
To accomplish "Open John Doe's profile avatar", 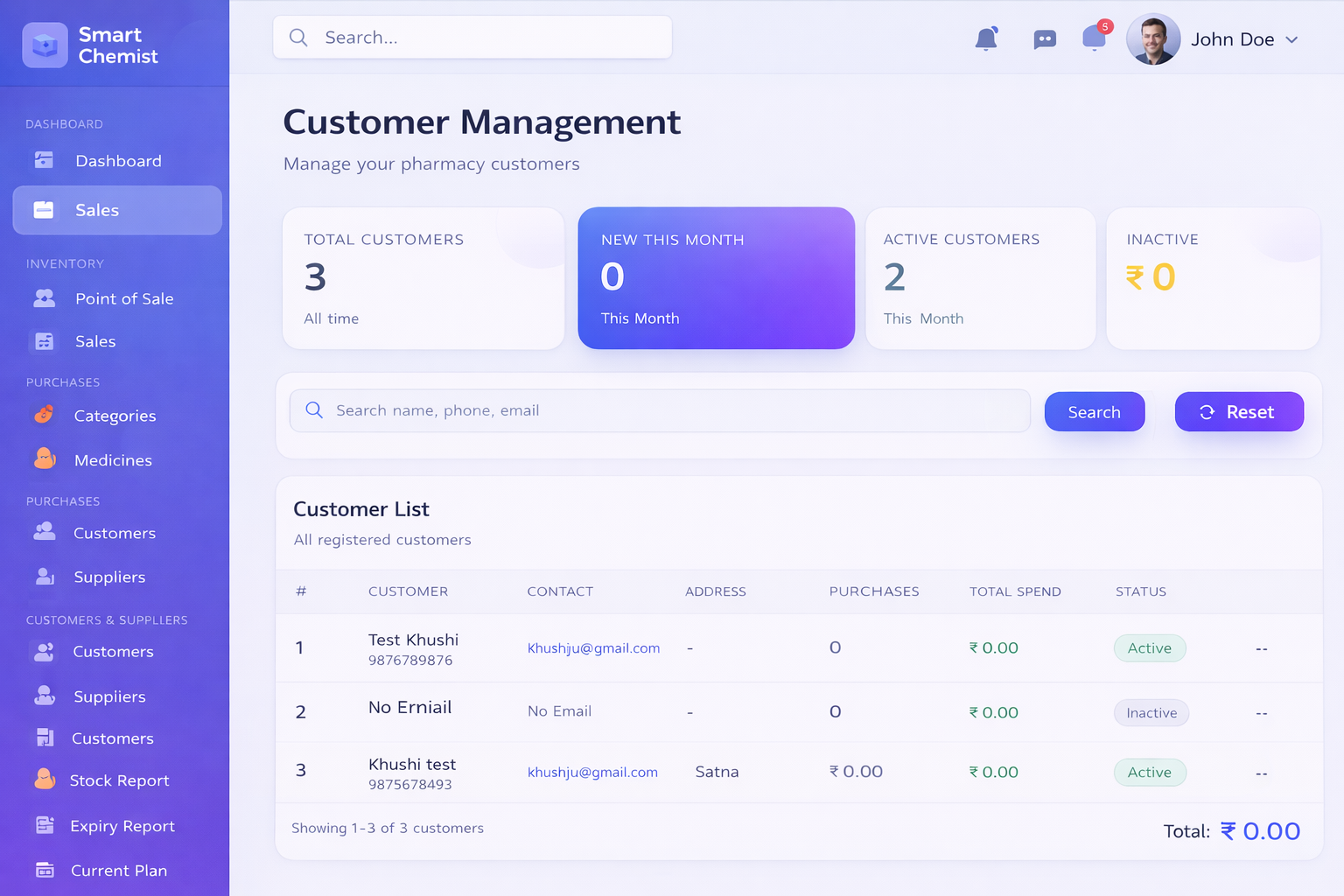I will click(x=1152, y=39).
